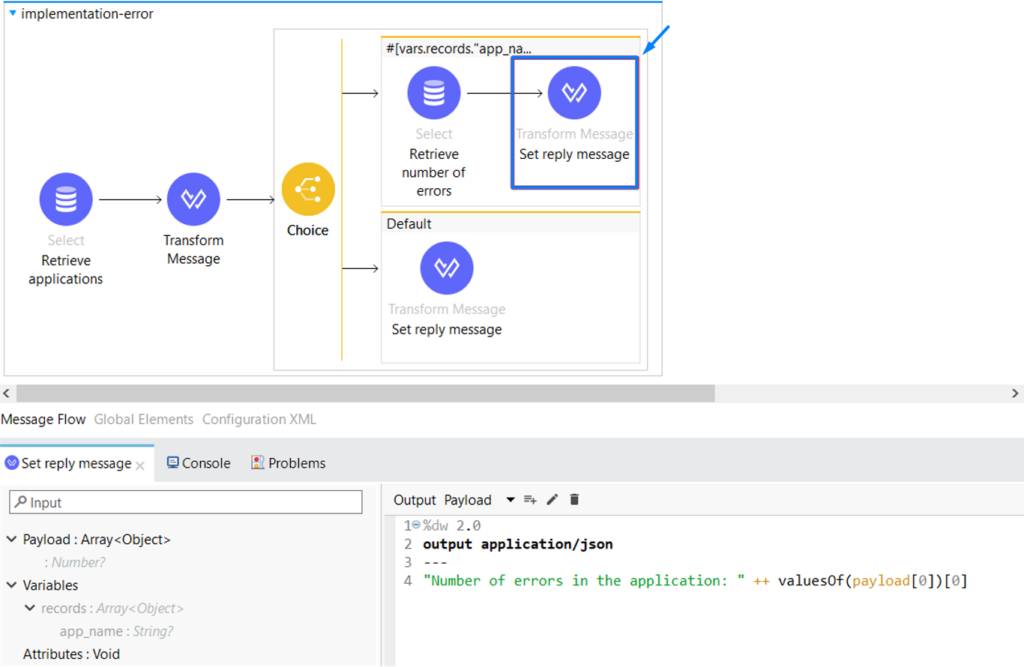The image size is (1024, 667).
Task: Click the yellow Choice router icon
Action: (308, 190)
